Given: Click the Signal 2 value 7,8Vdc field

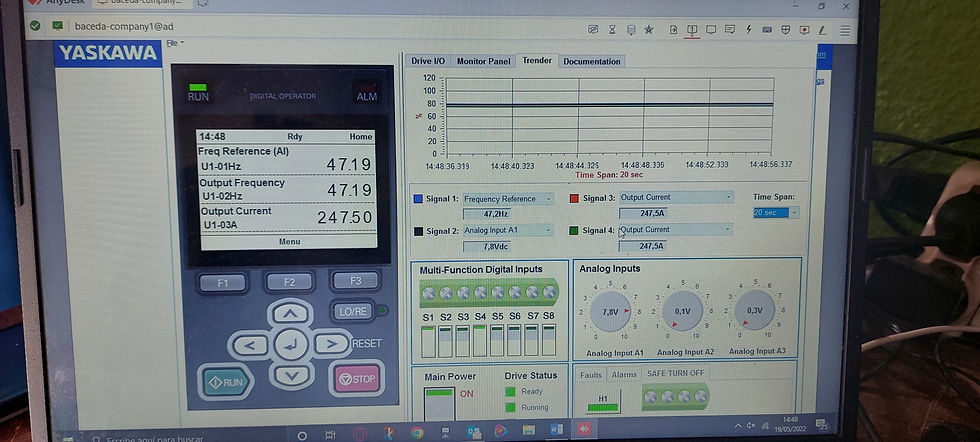Looking at the screenshot, I should point(487,246).
